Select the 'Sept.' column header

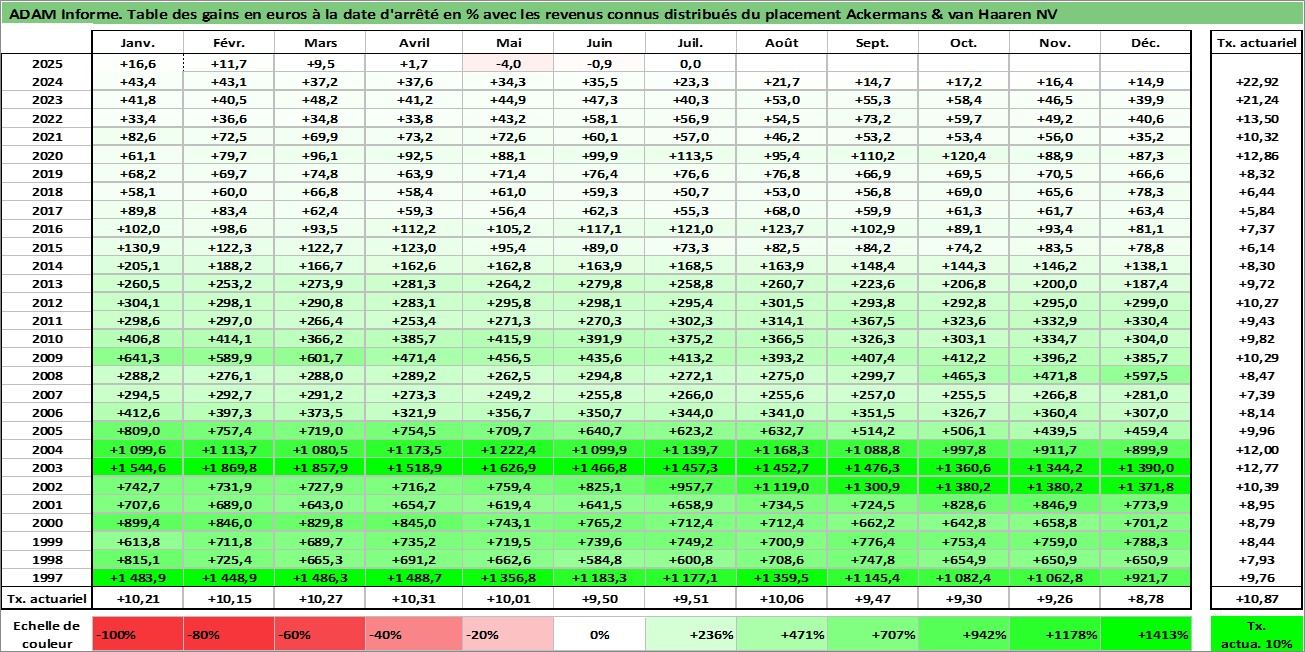point(873,43)
